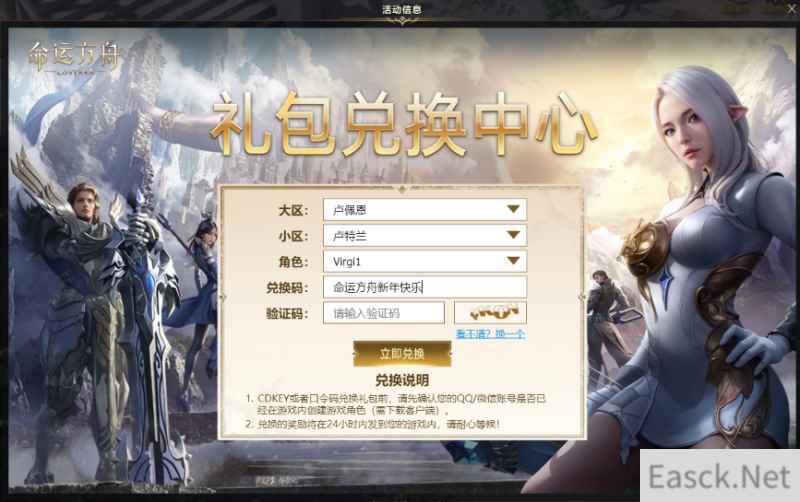Open the 角色 dropdown showing Virgi1
This screenshot has width=800, height=502.
coord(424,261)
